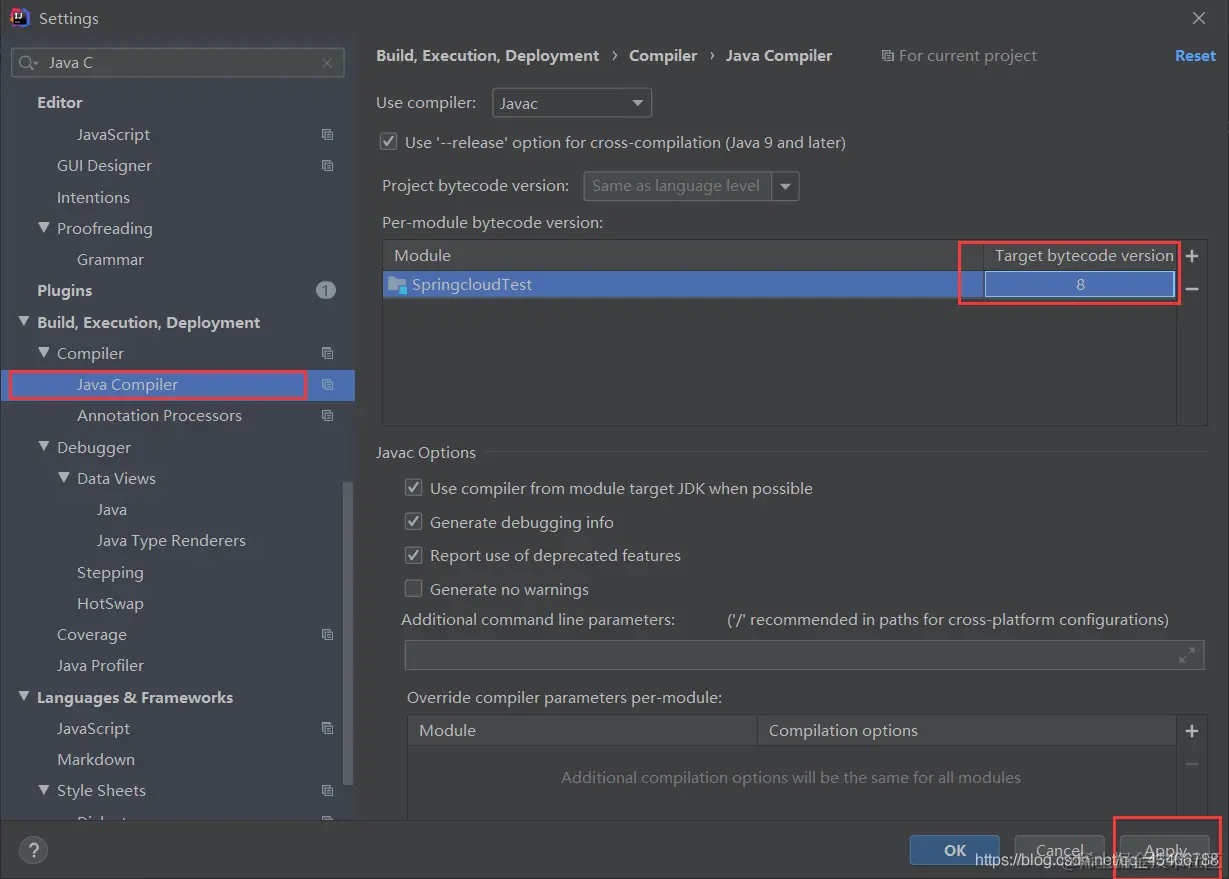Open Project bytecode version dropdown

(x=786, y=186)
